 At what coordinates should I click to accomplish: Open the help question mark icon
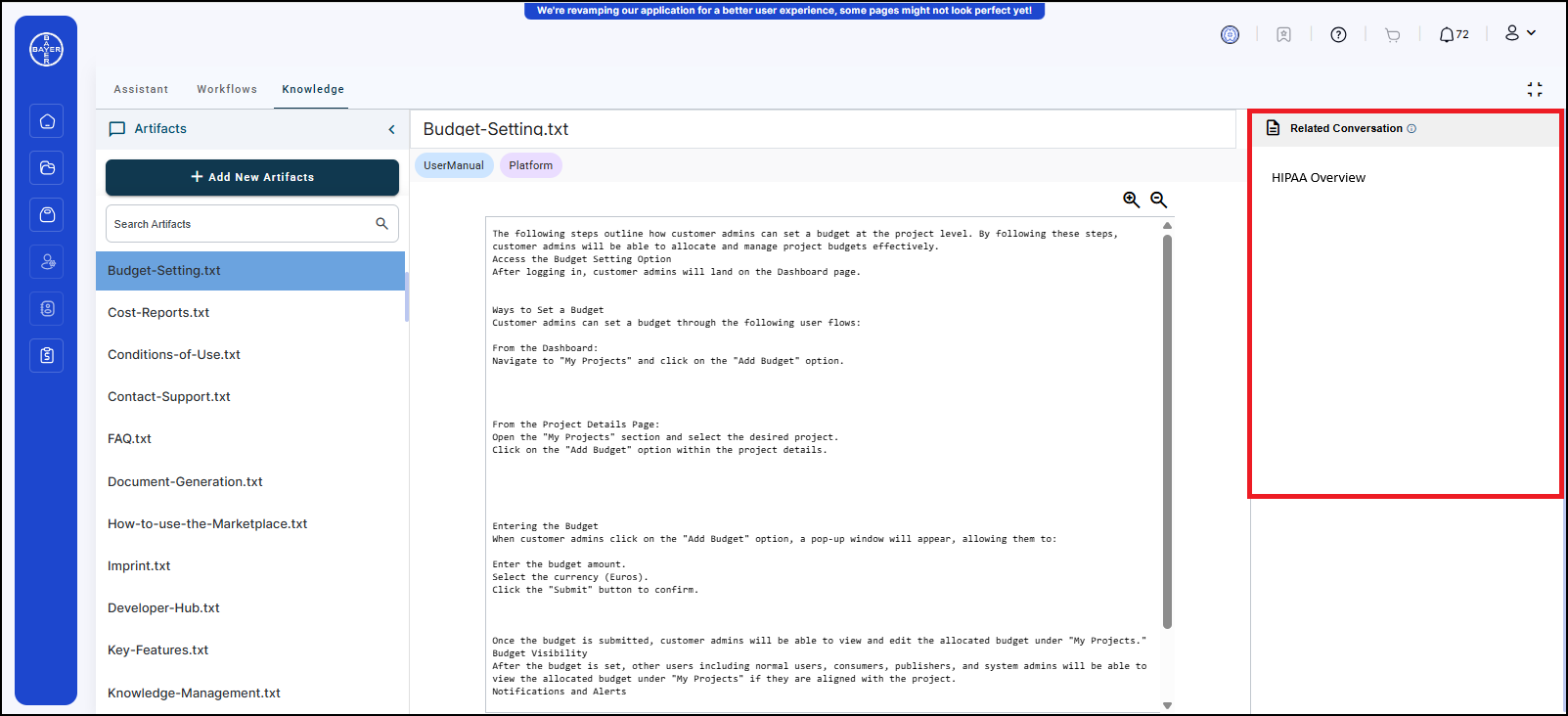pos(1338,35)
